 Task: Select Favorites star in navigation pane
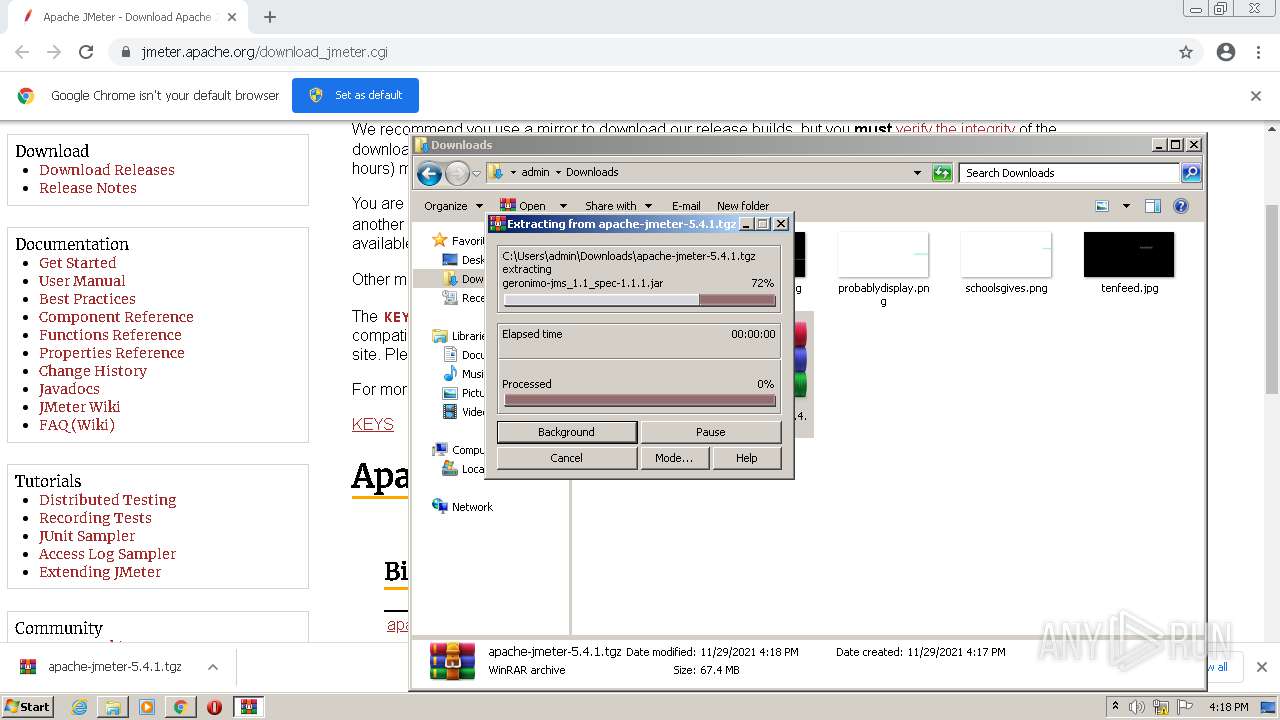coord(439,240)
